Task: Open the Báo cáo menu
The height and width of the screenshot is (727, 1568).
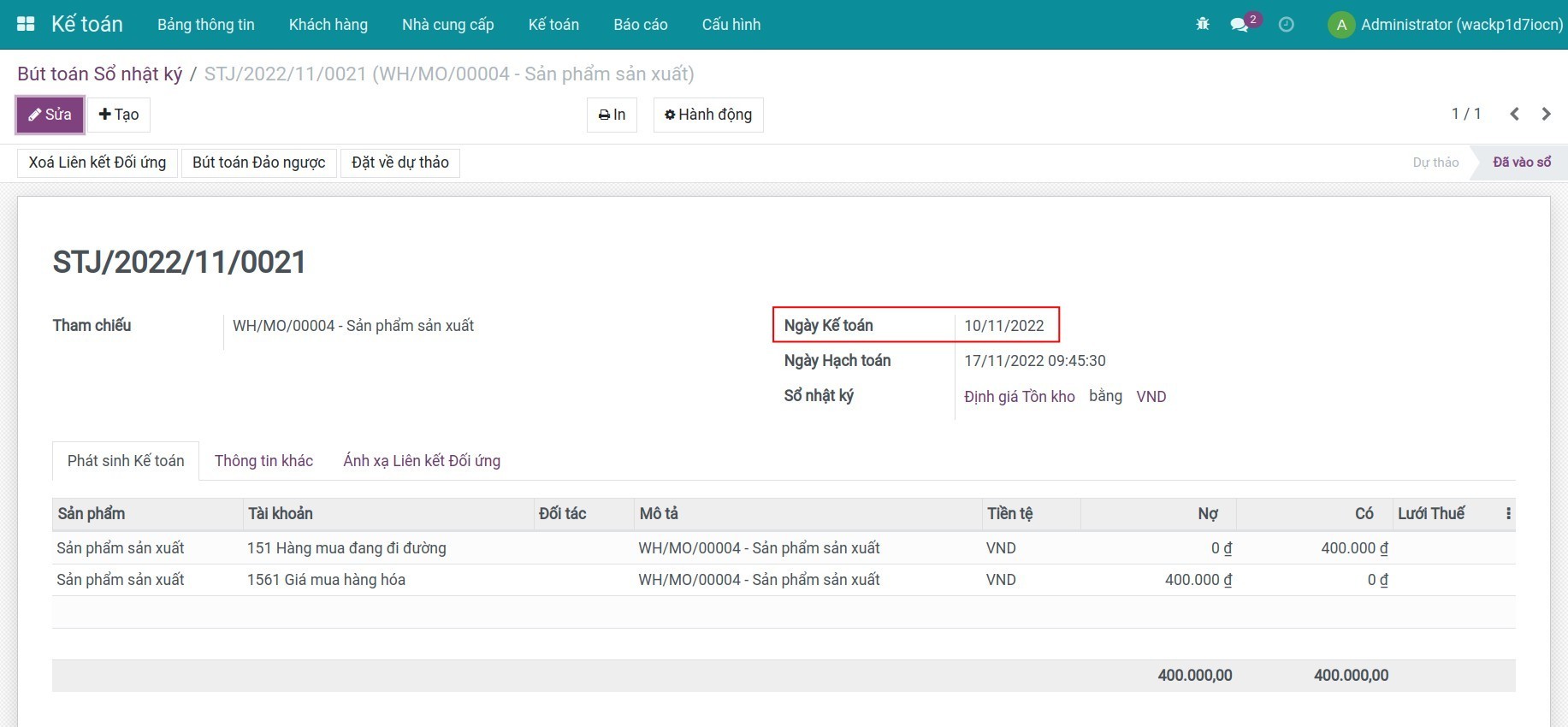Action: (x=640, y=25)
